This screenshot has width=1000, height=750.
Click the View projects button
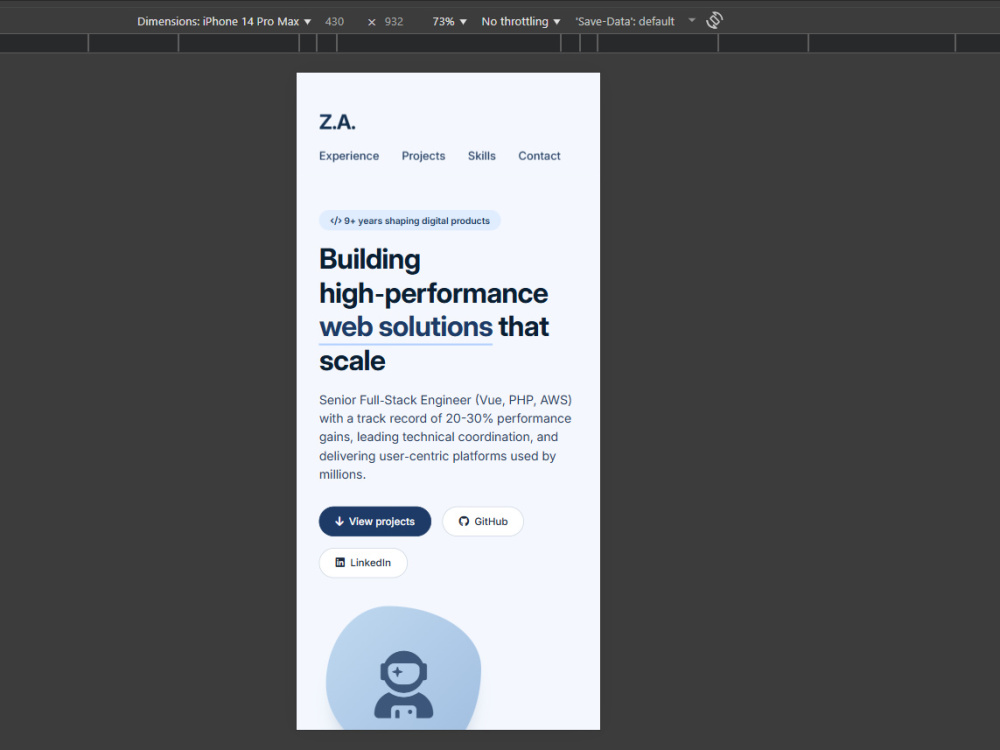[375, 521]
